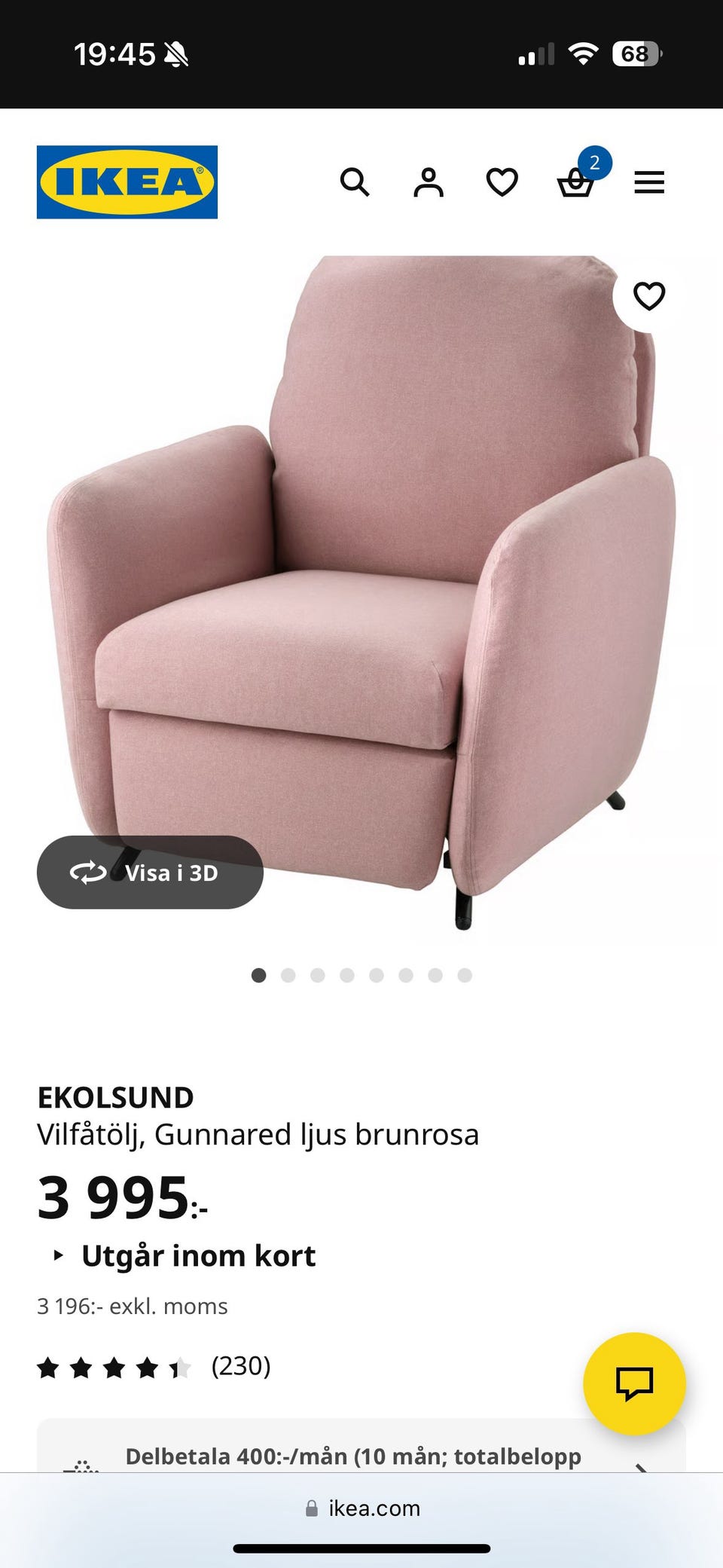The image size is (723, 1568).
Task: Save EKOLSUND armchair to favorites heart
Action: (649, 295)
